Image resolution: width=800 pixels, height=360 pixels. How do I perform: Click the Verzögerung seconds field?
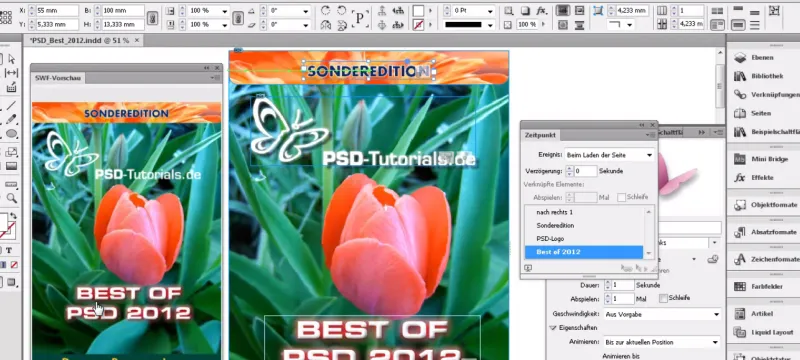(x=585, y=171)
